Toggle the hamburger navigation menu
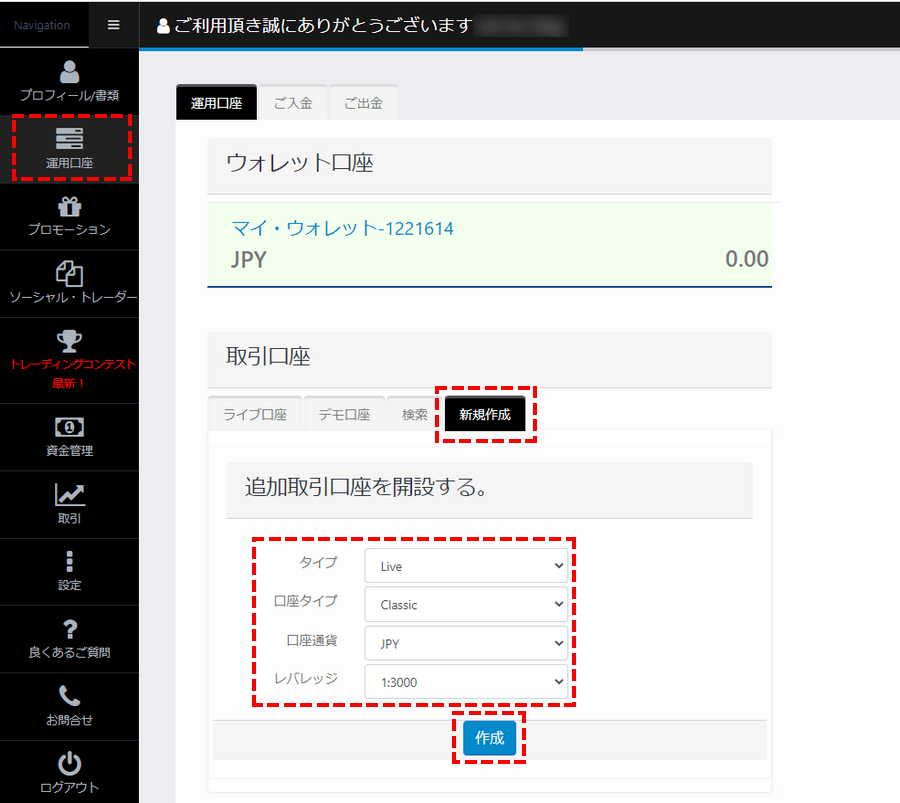 coord(114,25)
